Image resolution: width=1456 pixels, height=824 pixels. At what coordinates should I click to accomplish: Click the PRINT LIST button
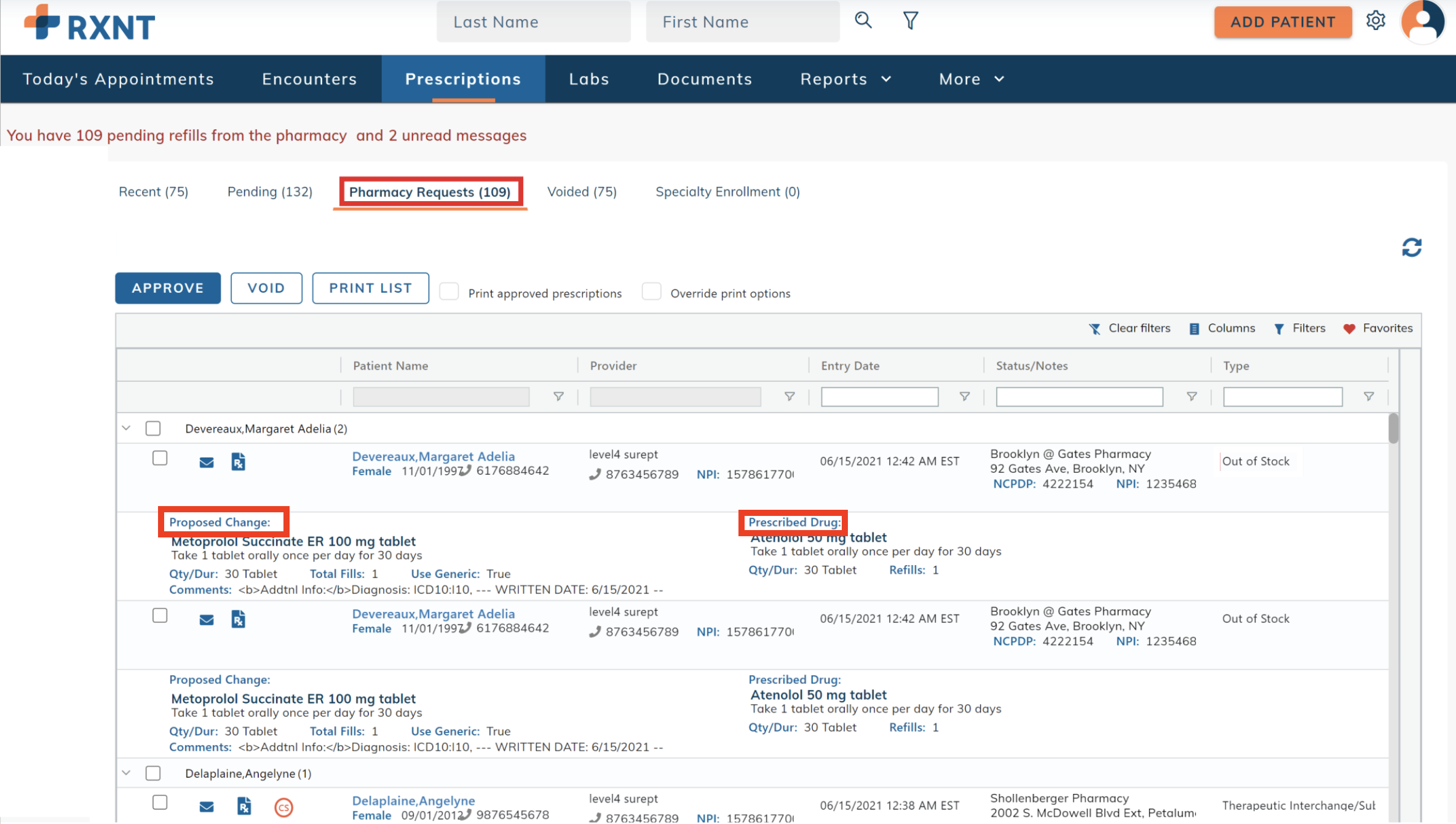click(x=371, y=288)
